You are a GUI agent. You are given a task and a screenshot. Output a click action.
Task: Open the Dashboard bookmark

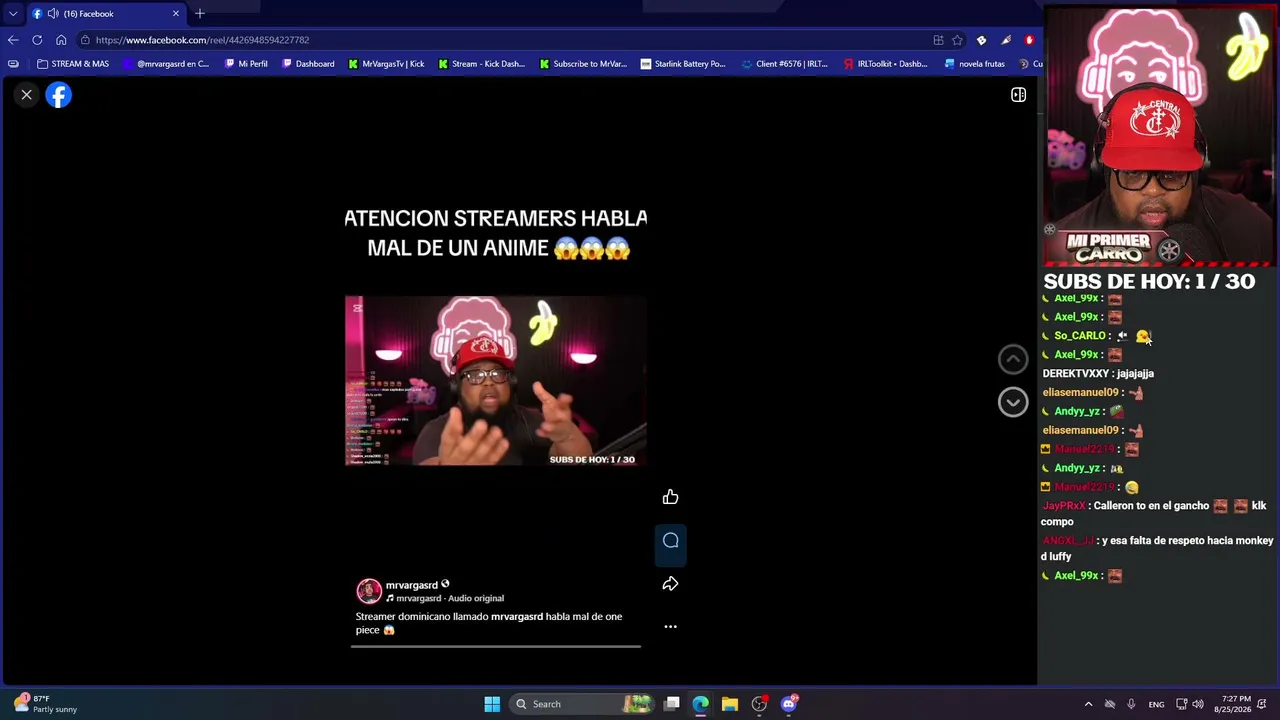pos(308,64)
